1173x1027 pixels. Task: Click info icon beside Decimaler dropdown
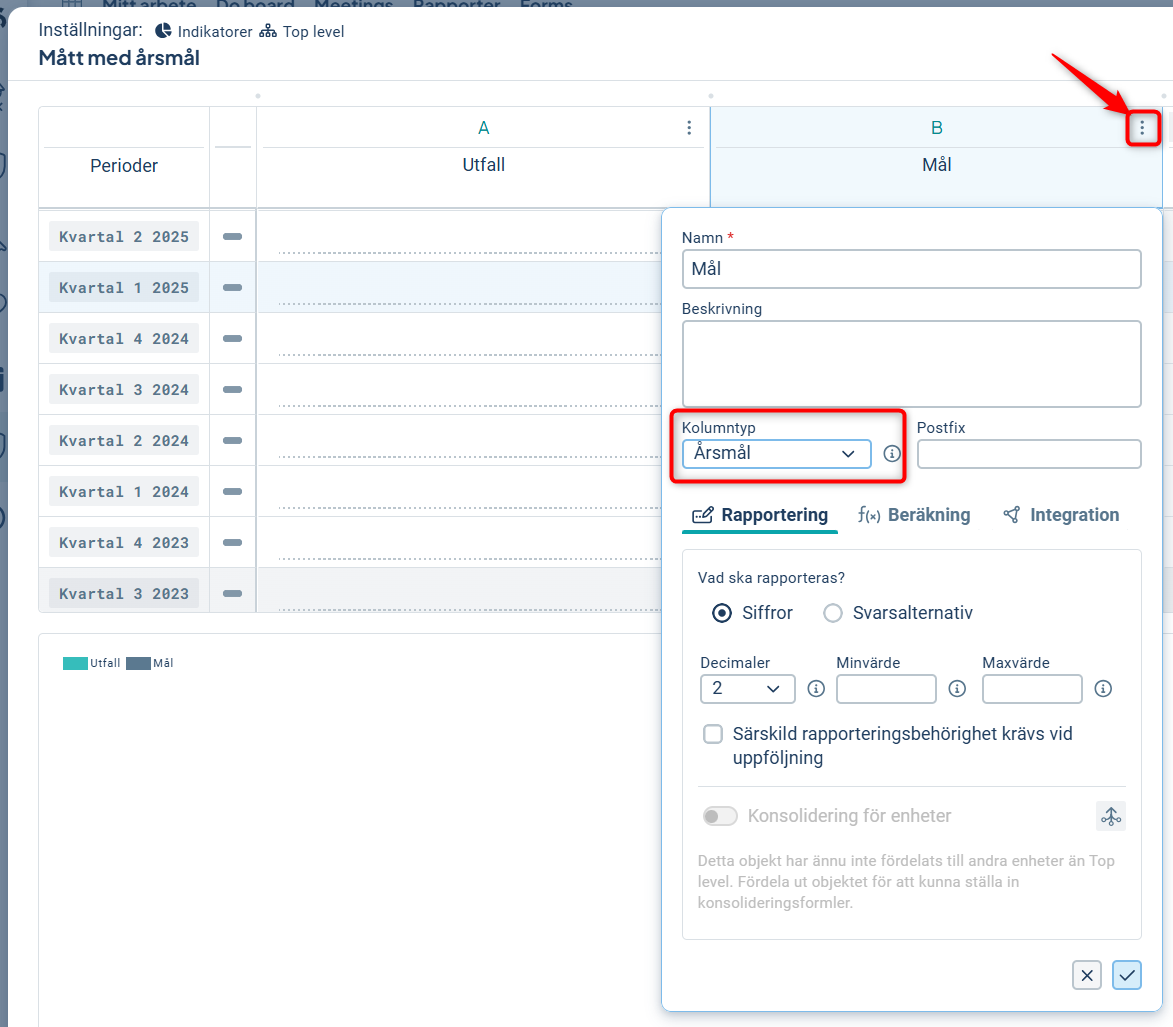(816, 689)
